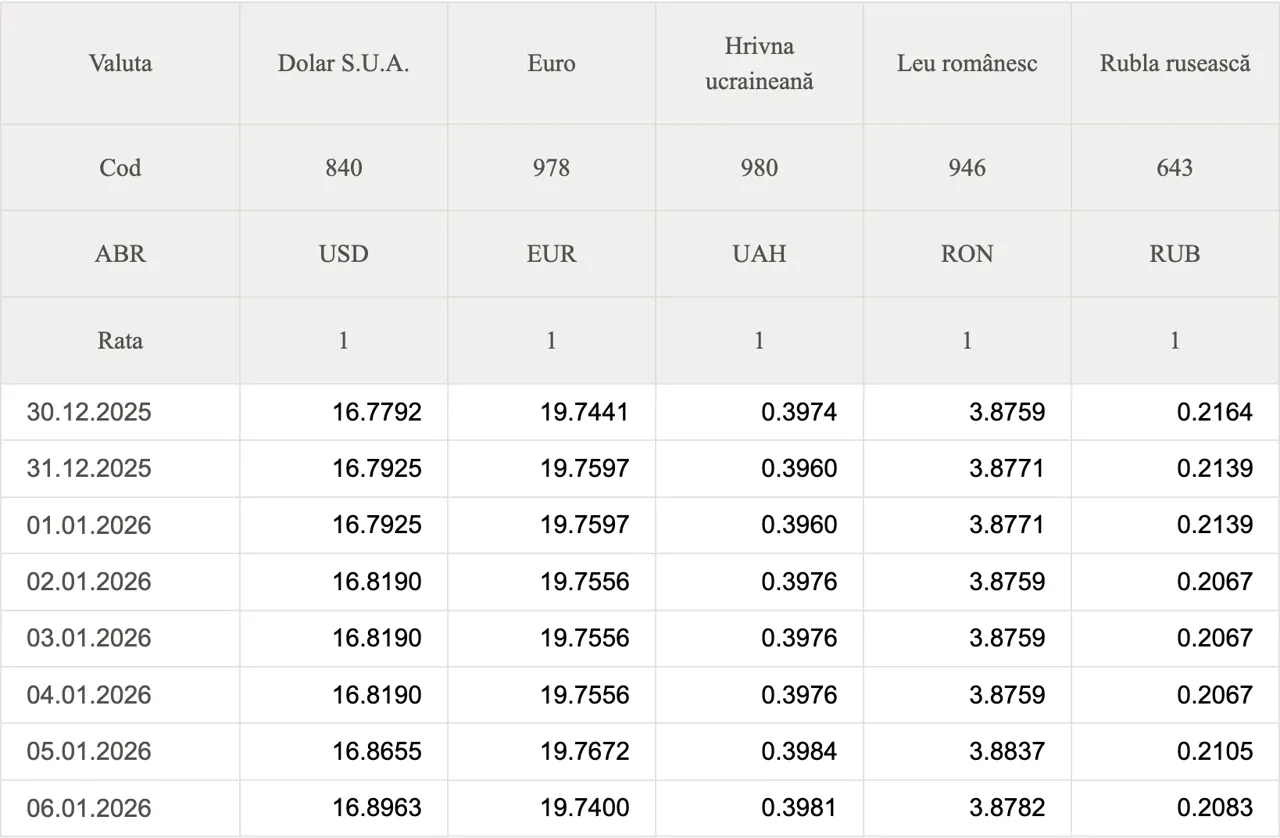Image resolution: width=1280 pixels, height=838 pixels.
Task: Click the 30.12.2025 date row label
Action: pos(89,412)
